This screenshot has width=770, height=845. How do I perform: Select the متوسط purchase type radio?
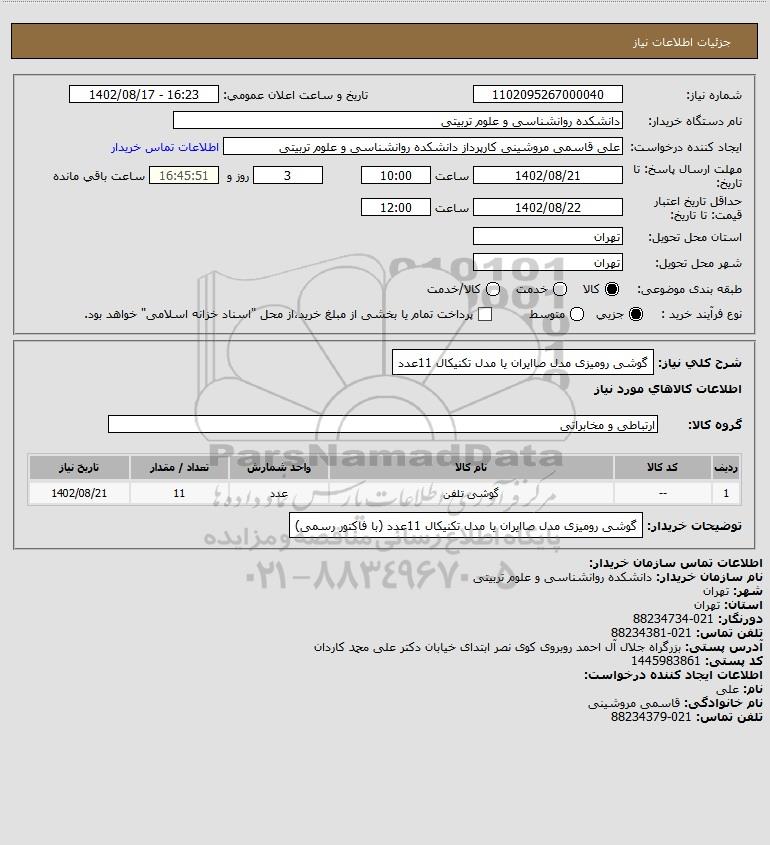point(577,314)
